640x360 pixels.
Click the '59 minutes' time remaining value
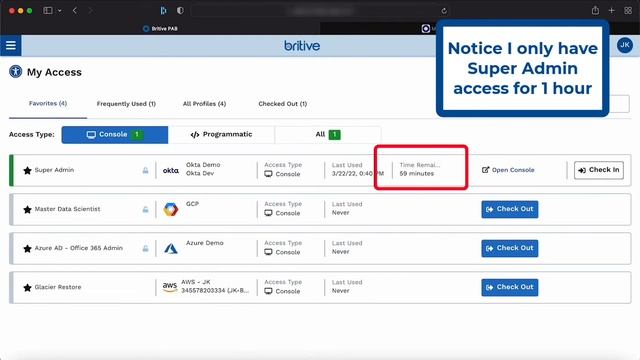click(417, 173)
